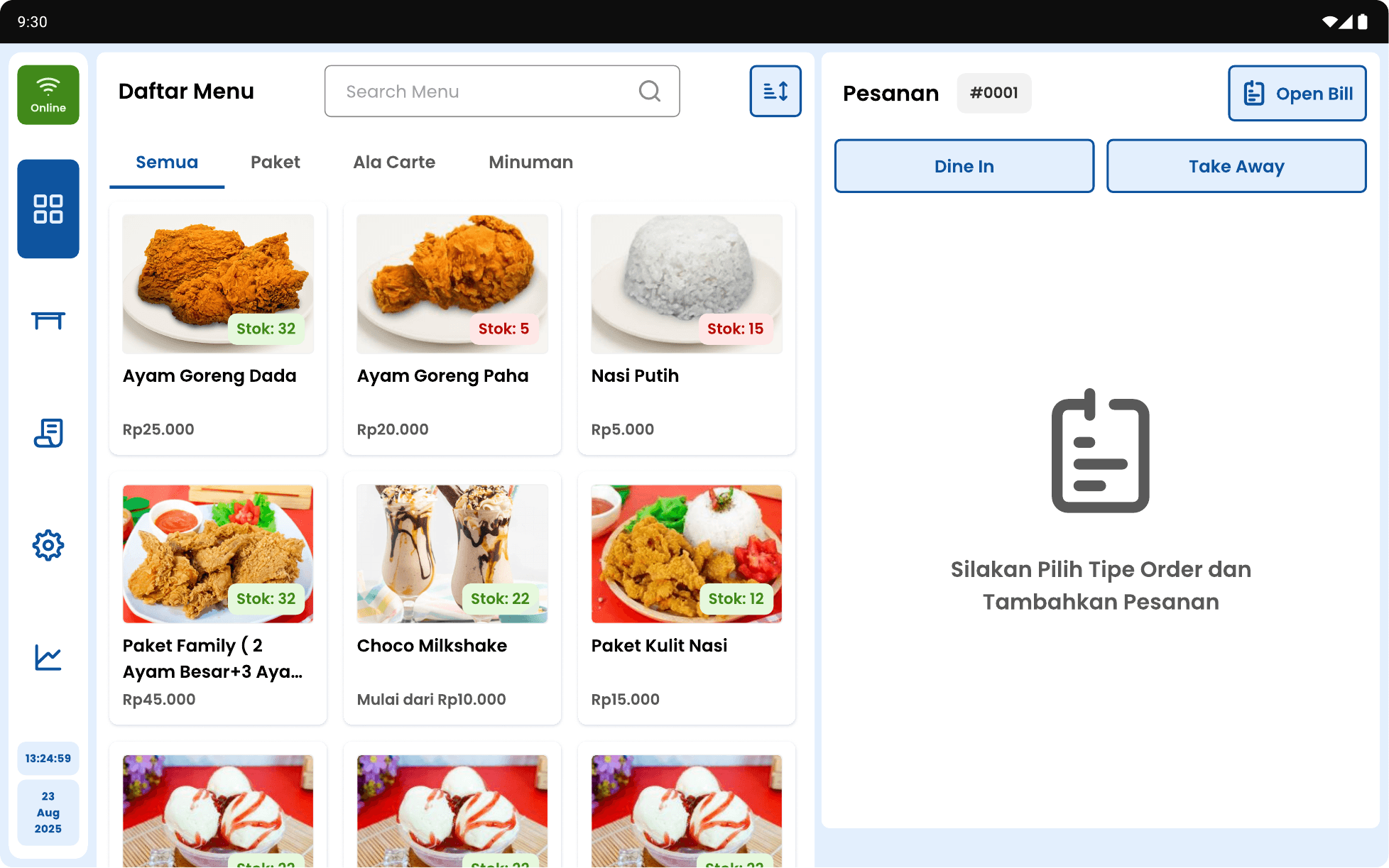
Task: Switch to the Semua tab
Action: (x=167, y=163)
